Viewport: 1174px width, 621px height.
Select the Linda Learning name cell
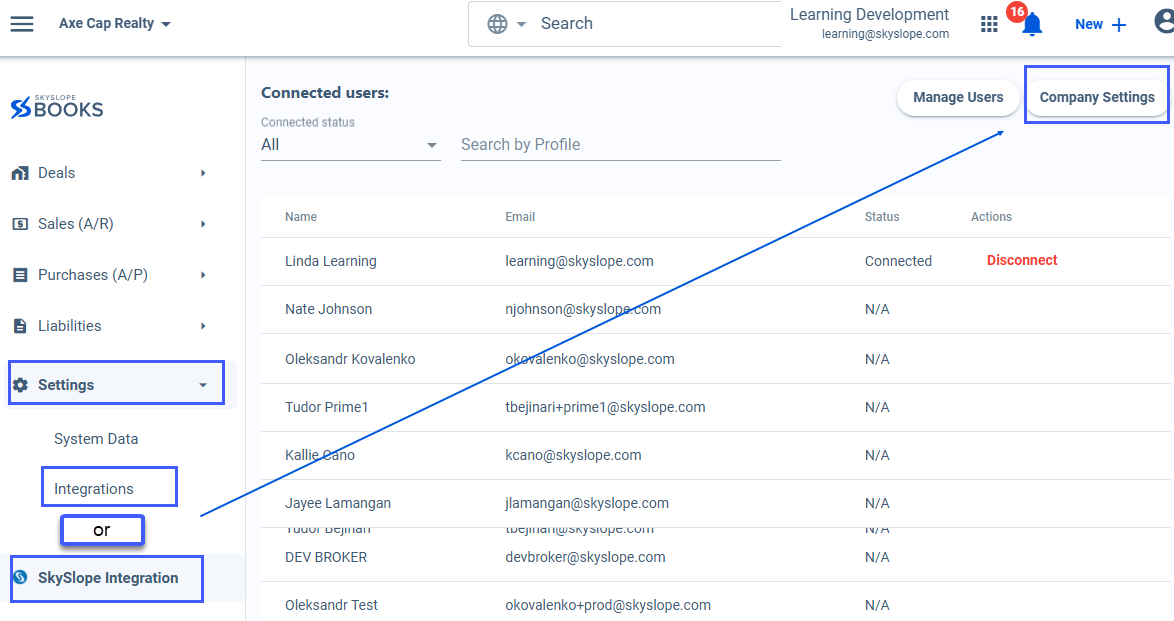click(330, 261)
